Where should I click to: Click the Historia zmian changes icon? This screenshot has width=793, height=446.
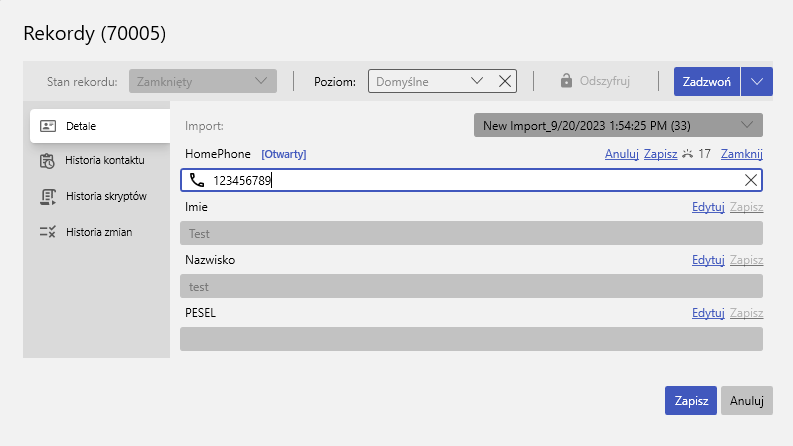pos(47,232)
